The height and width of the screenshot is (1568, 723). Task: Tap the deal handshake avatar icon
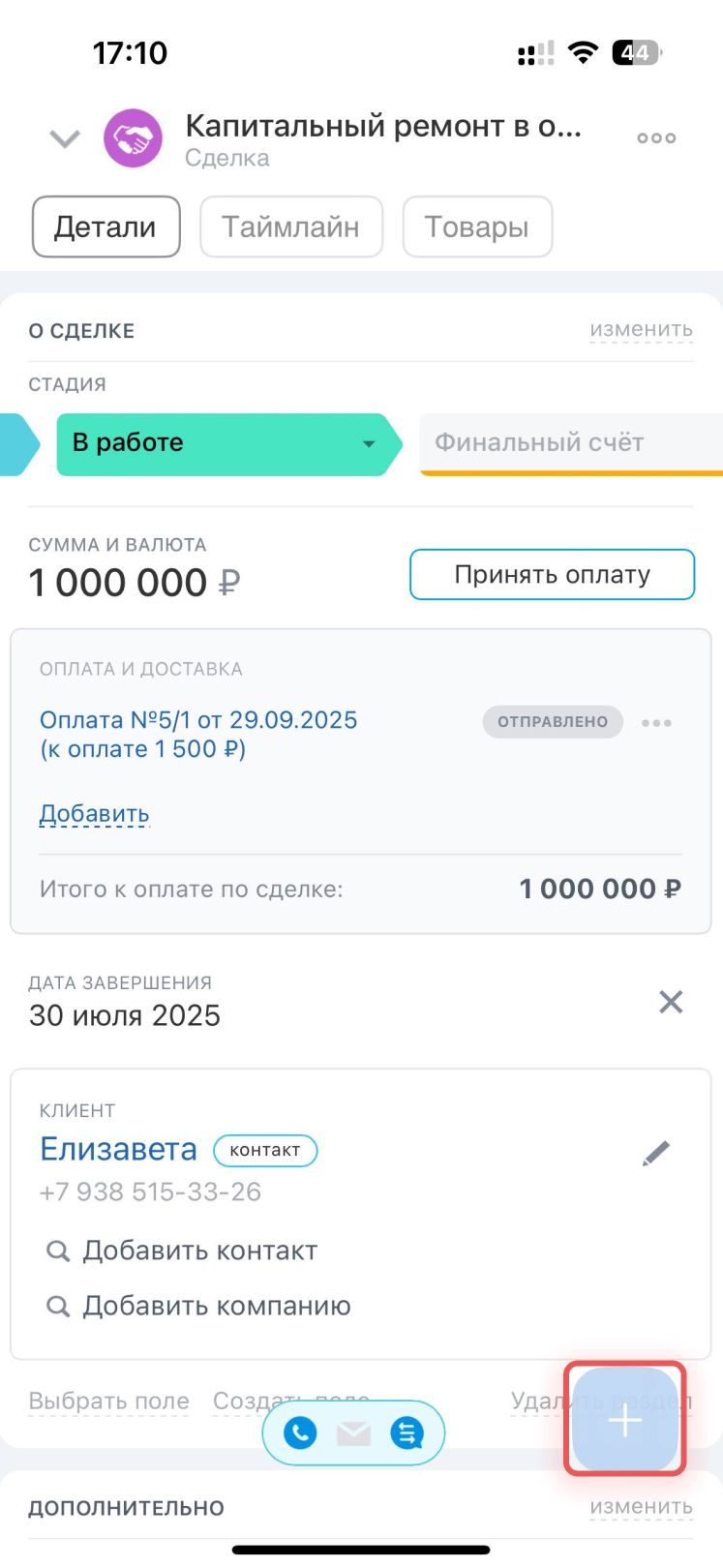(x=134, y=138)
